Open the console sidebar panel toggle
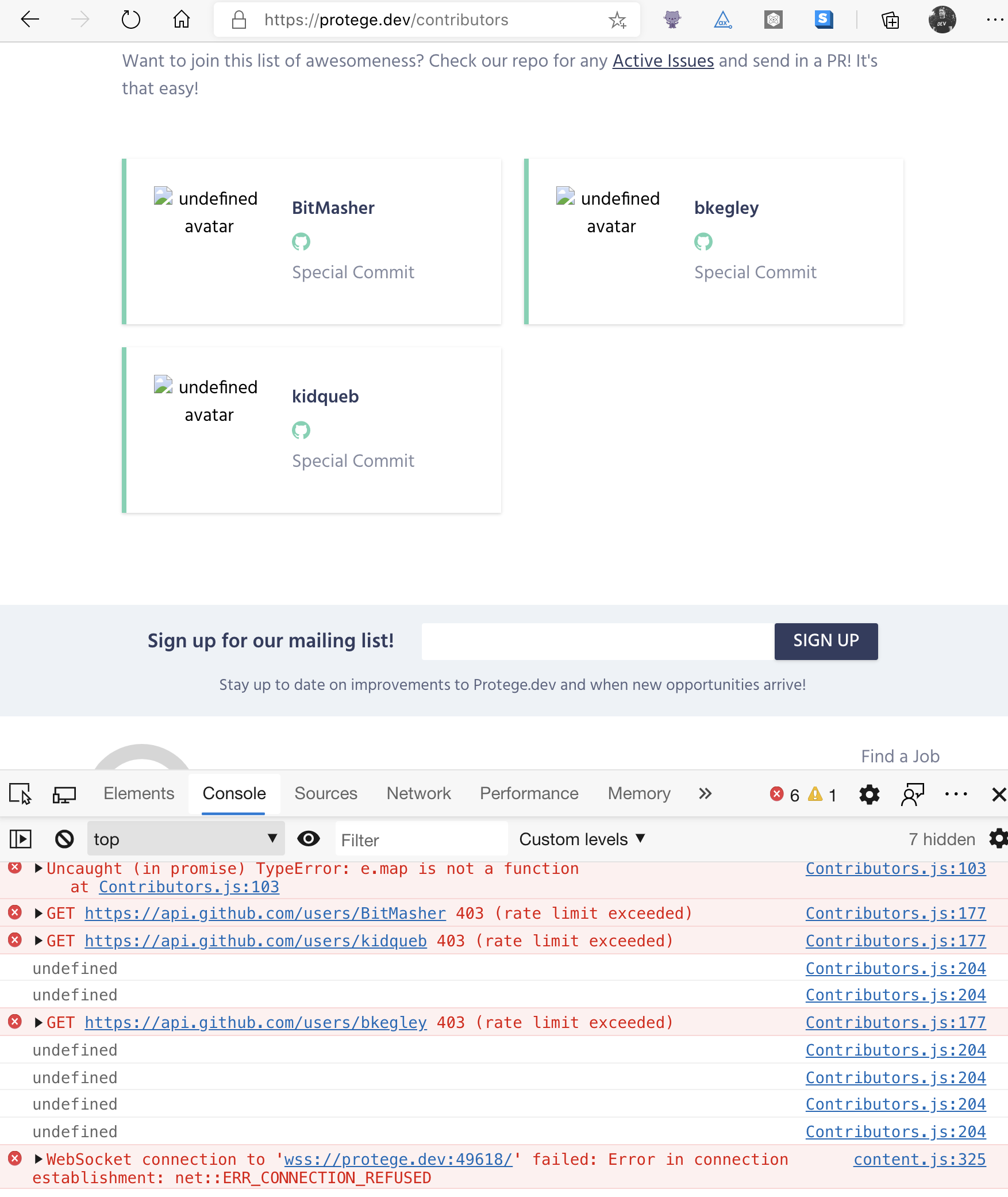Viewport: 1008px width, 1197px height. [21, 839]
